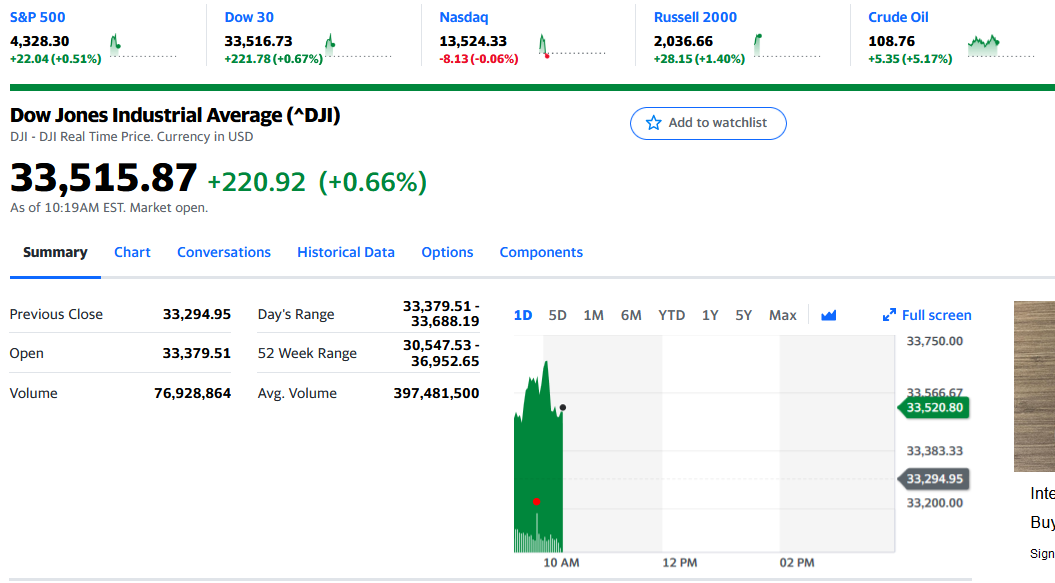Open the Conversations tab
This screenshot has width=1055, height=583.
(223, 252)
